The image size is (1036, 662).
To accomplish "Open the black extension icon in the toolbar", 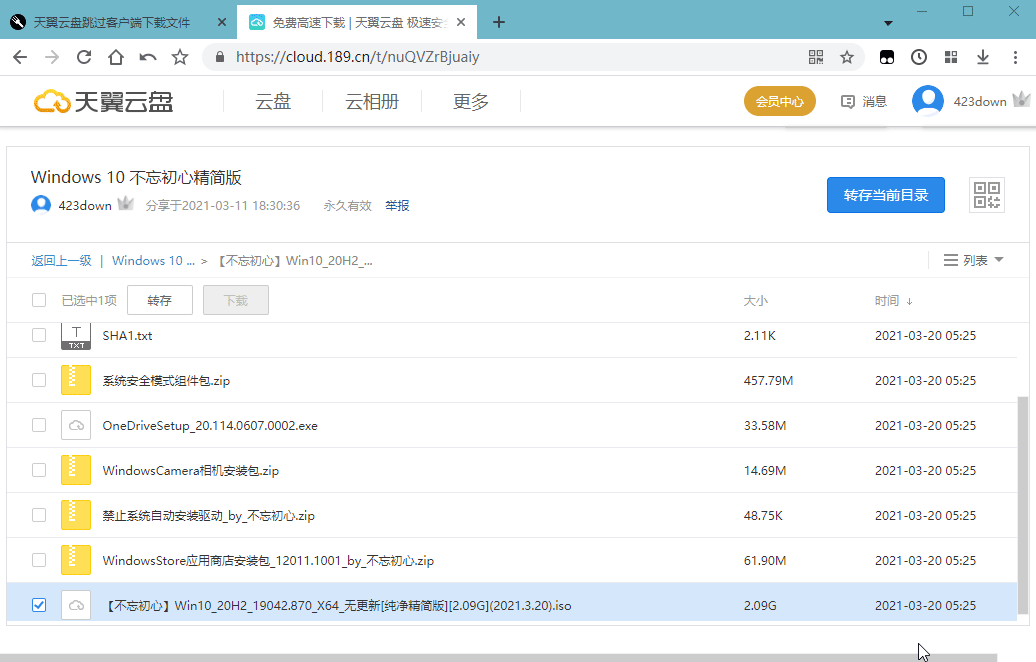I will click(x=887, y=57).
